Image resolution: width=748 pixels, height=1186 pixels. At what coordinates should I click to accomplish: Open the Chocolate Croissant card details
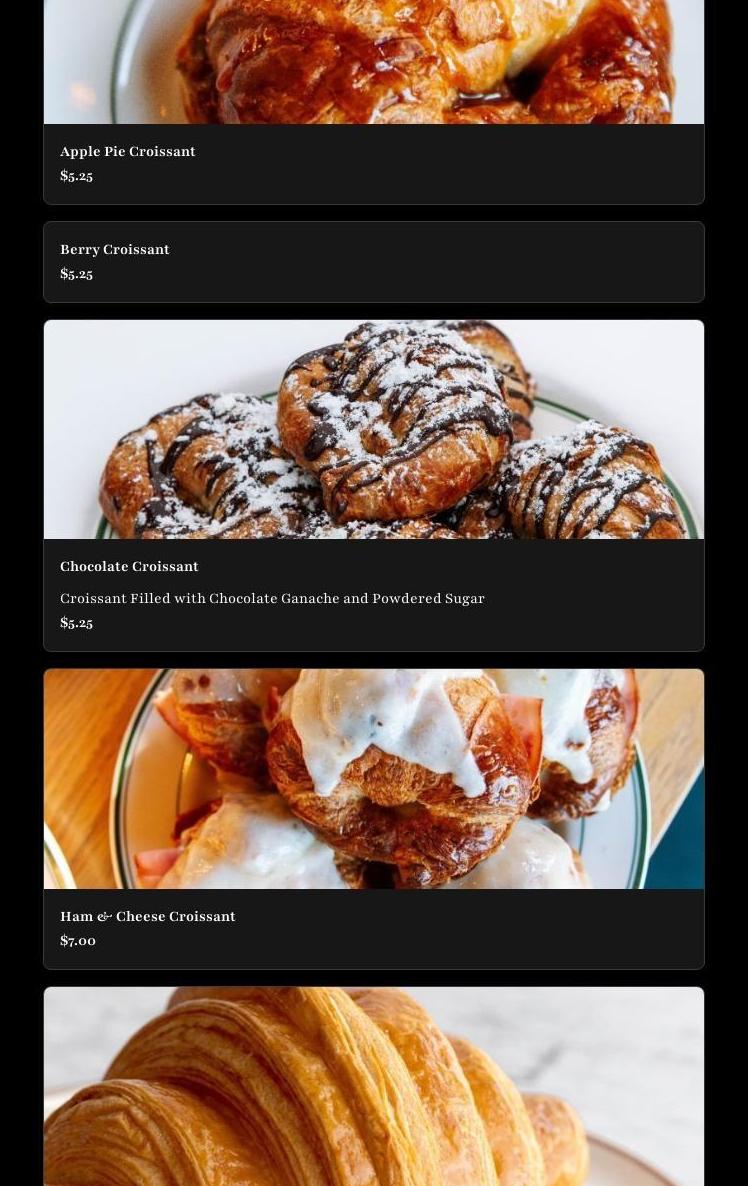374,486
